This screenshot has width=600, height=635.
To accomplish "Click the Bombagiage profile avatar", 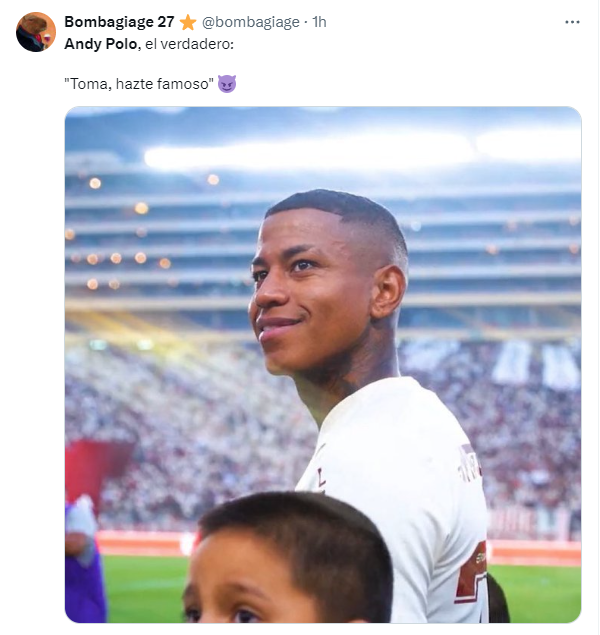I will tap(36, 32).
